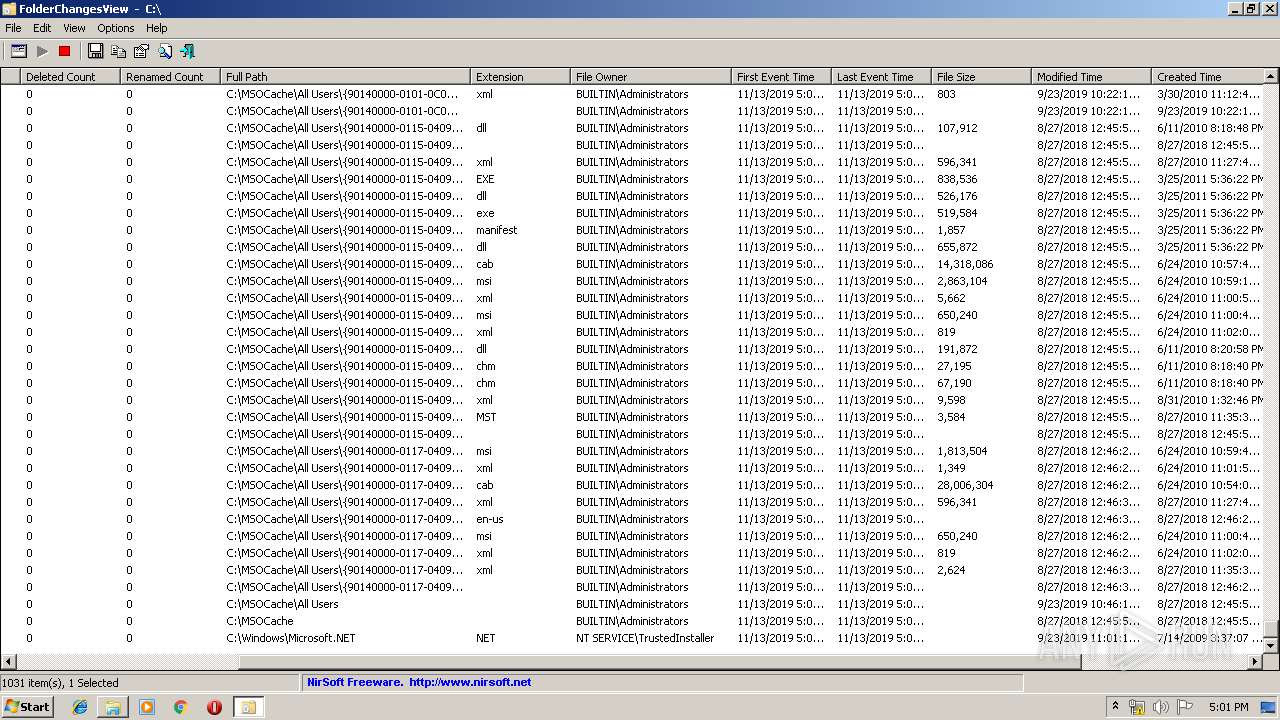Sort by the File Size column
Image resolution: width=1280 pixels, height=720 pixels.
[x=981, y=77]
